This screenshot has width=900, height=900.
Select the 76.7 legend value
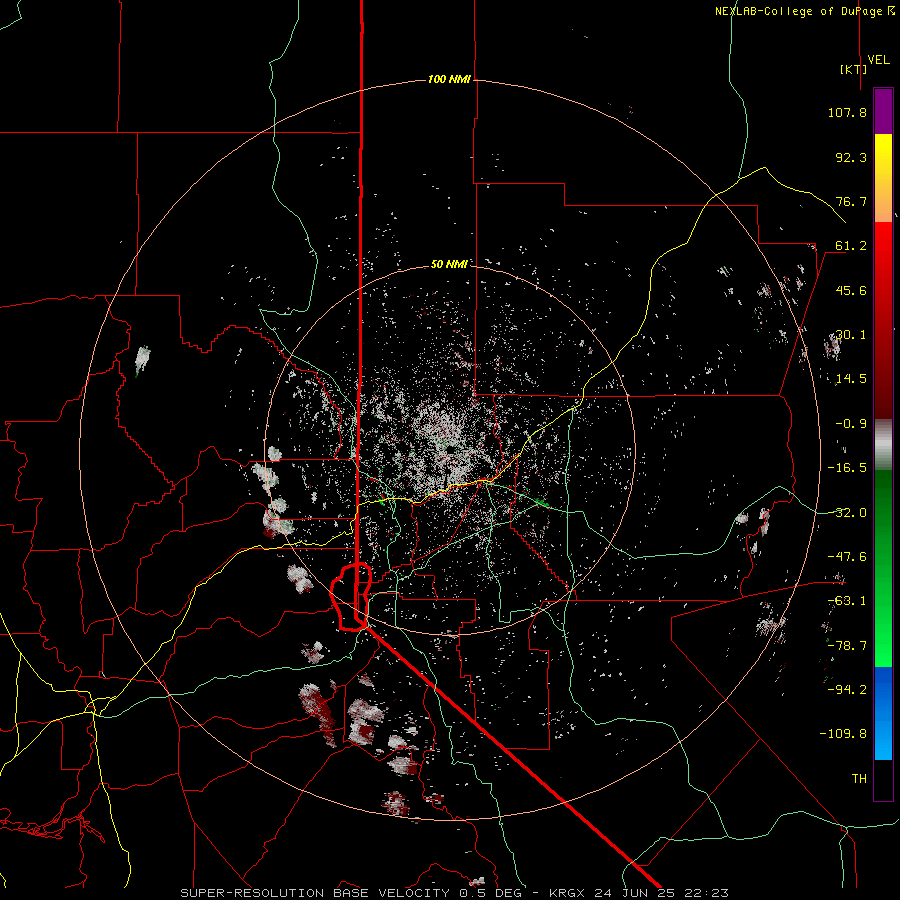(x=851, y=201)
